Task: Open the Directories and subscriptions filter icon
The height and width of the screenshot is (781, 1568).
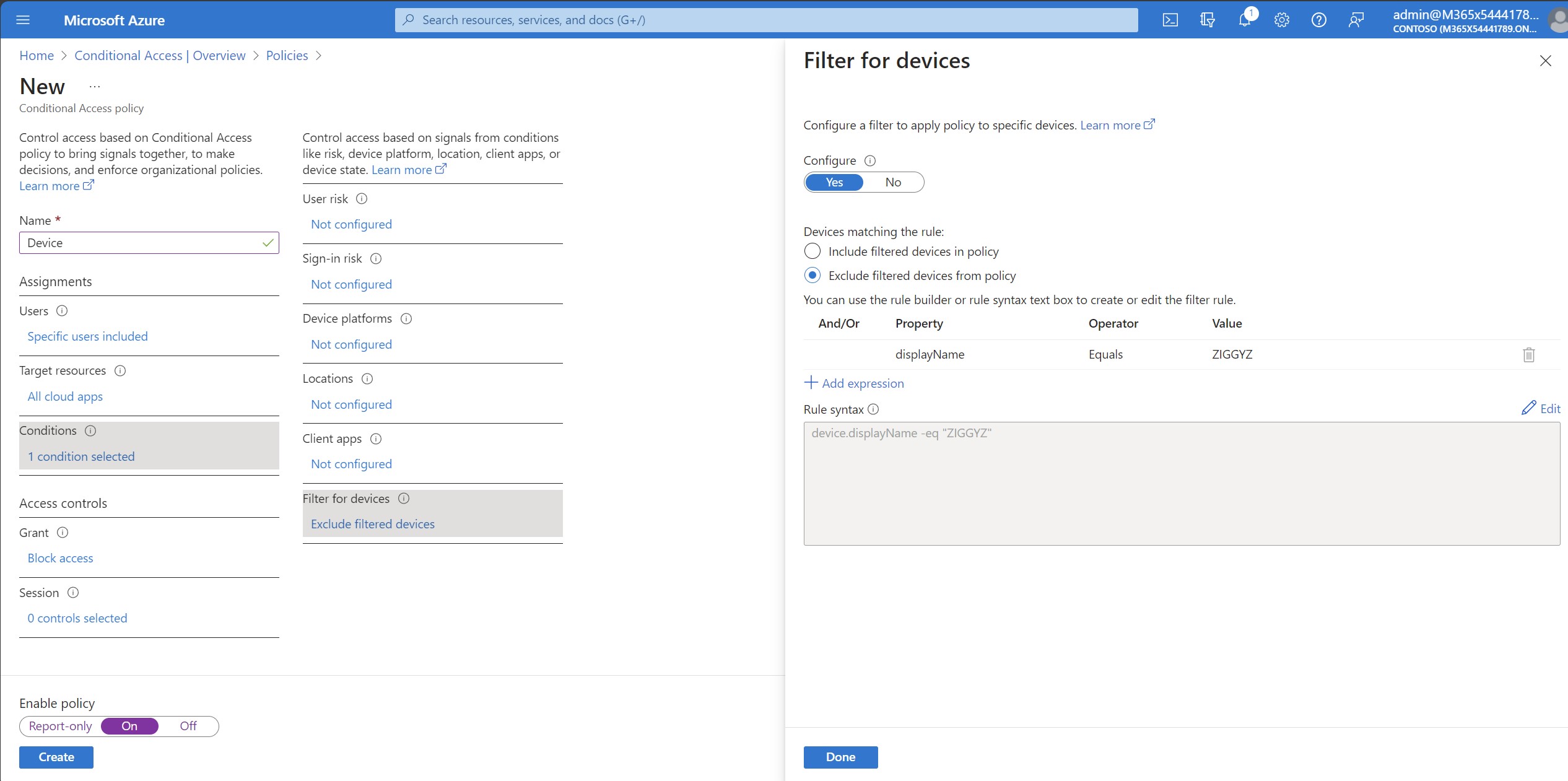Action: click(1207, 20)
